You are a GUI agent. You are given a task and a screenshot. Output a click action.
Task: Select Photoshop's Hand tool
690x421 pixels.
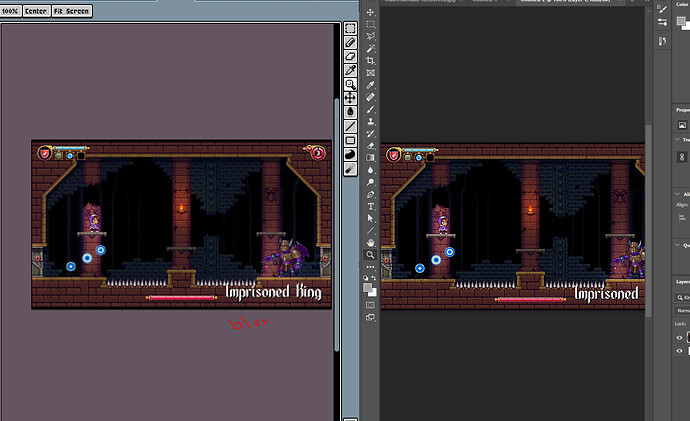click(x=371, y=242)
